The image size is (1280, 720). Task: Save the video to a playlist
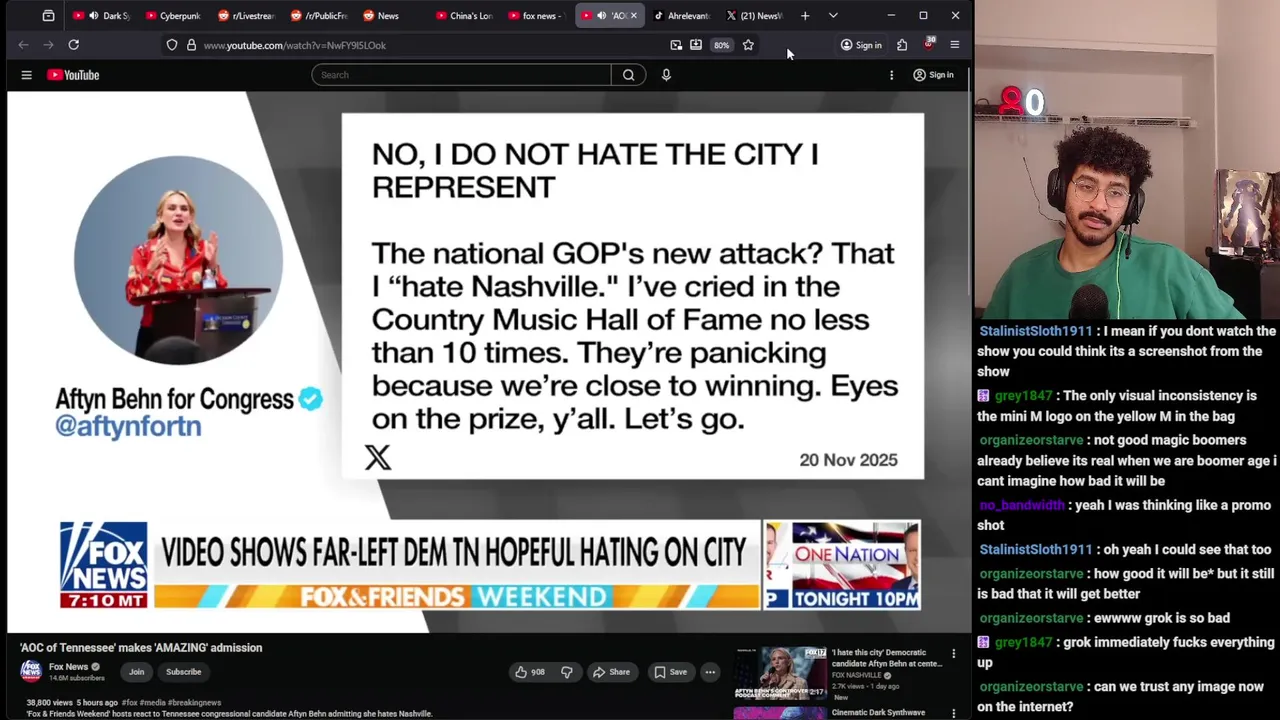pyautogui.click(x=670, y=672)
